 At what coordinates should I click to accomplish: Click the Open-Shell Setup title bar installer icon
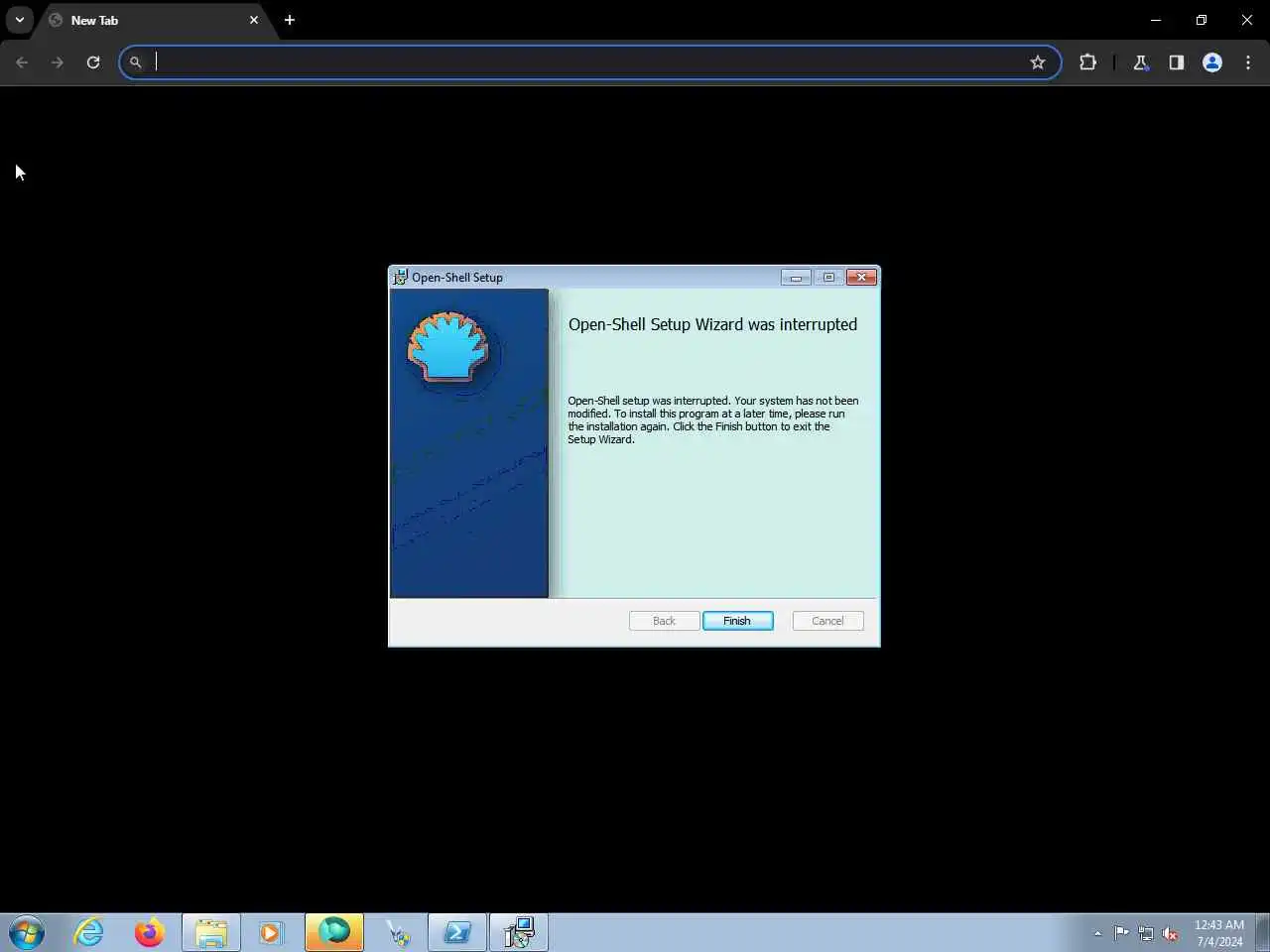pyautogui.click(x=400, y=278)
